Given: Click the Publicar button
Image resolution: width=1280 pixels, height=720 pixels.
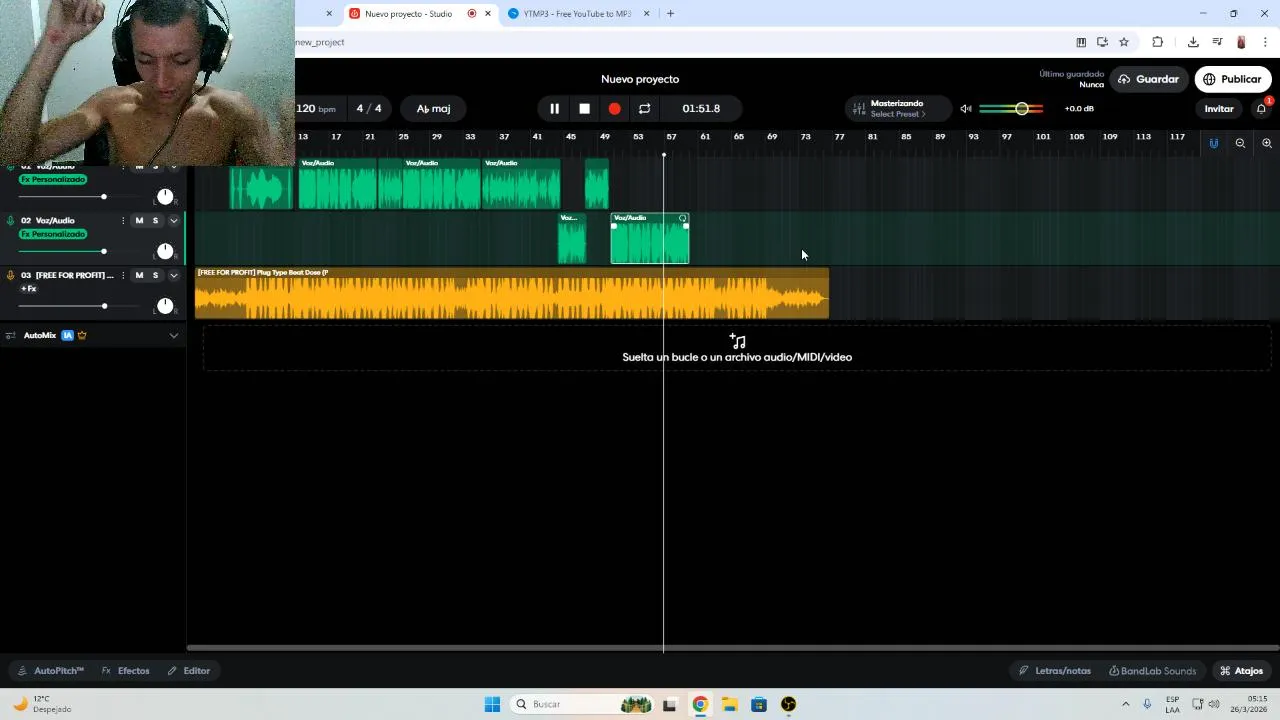Looking at the screenshot, I should point(1232,79).
